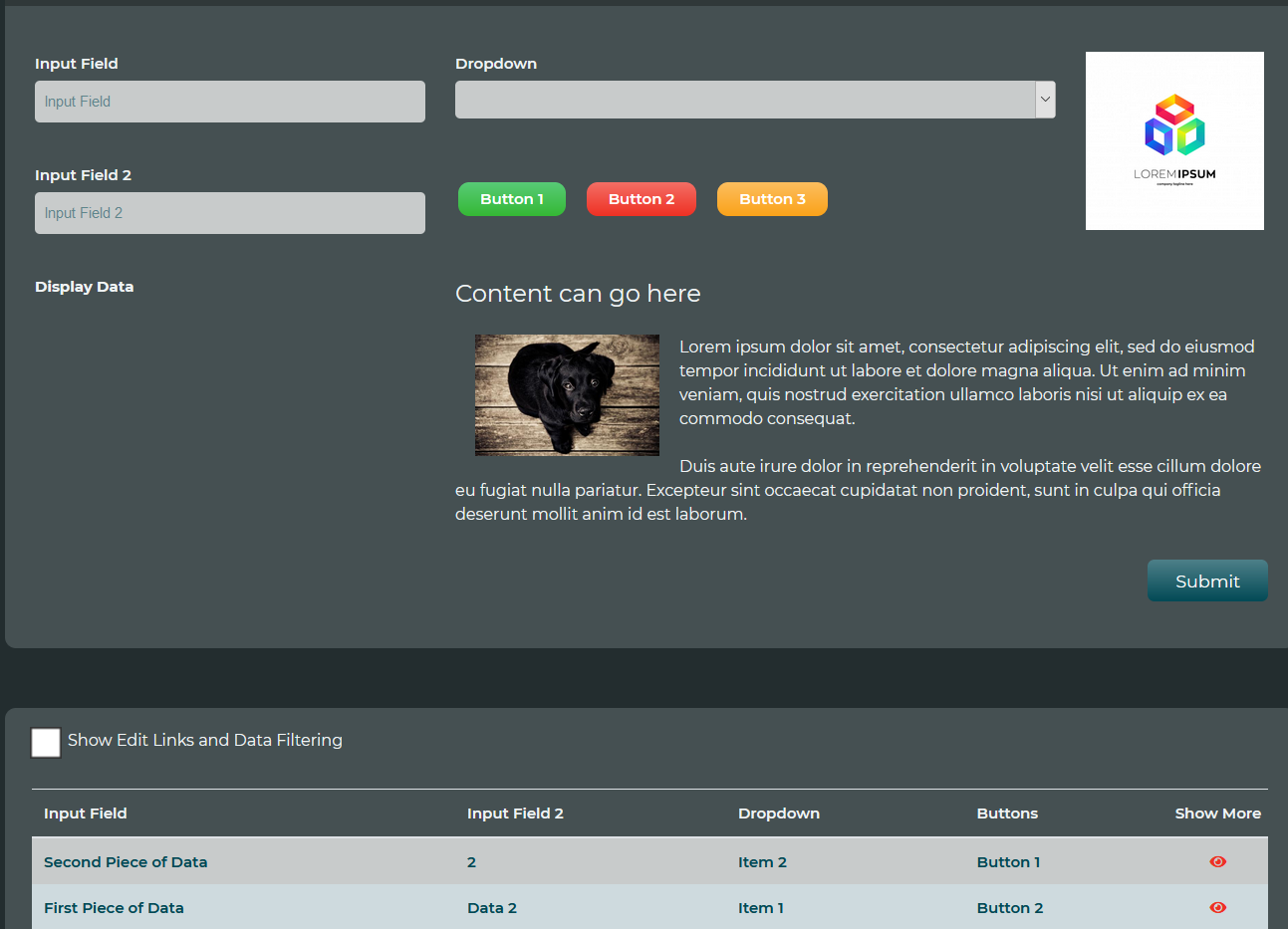The width and height of the screenshot is (1288, 929).
Task: Click the black dog photo
Action: pos(567,395)
